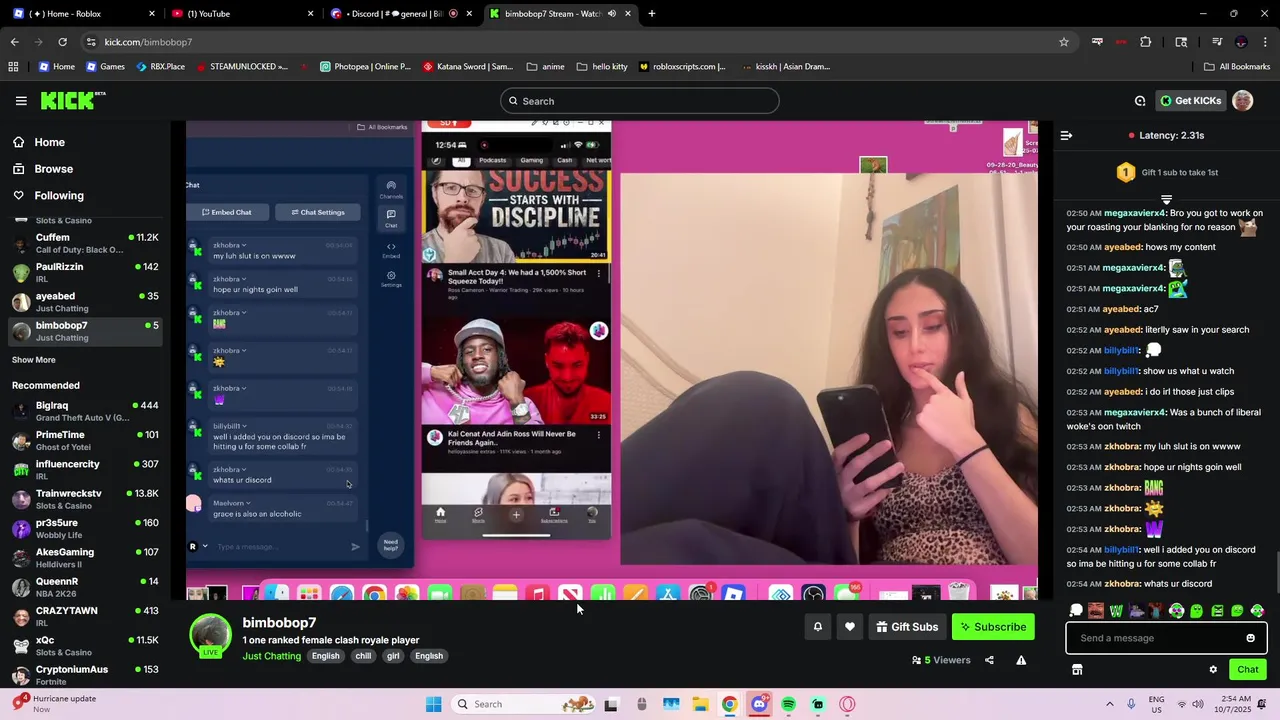The height and width of the screenshot is (720, 1280).
Task: Open Spotify from the taskbar
Action: point(788,704)
